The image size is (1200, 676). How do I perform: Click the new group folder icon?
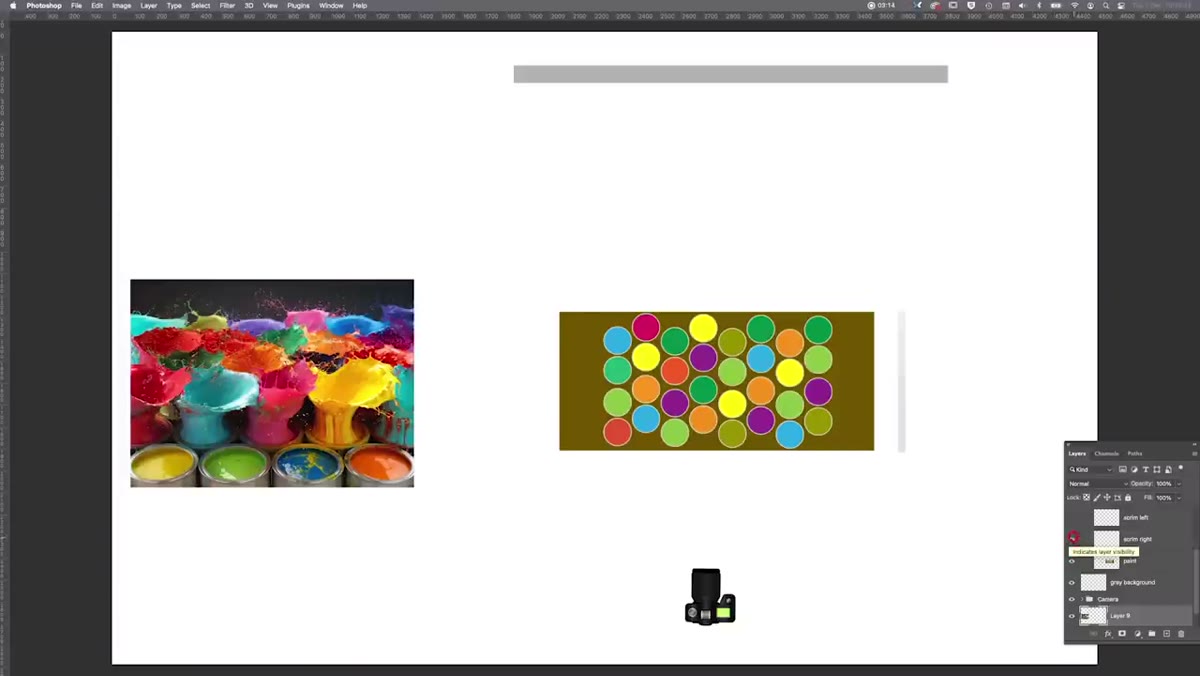1152,633
